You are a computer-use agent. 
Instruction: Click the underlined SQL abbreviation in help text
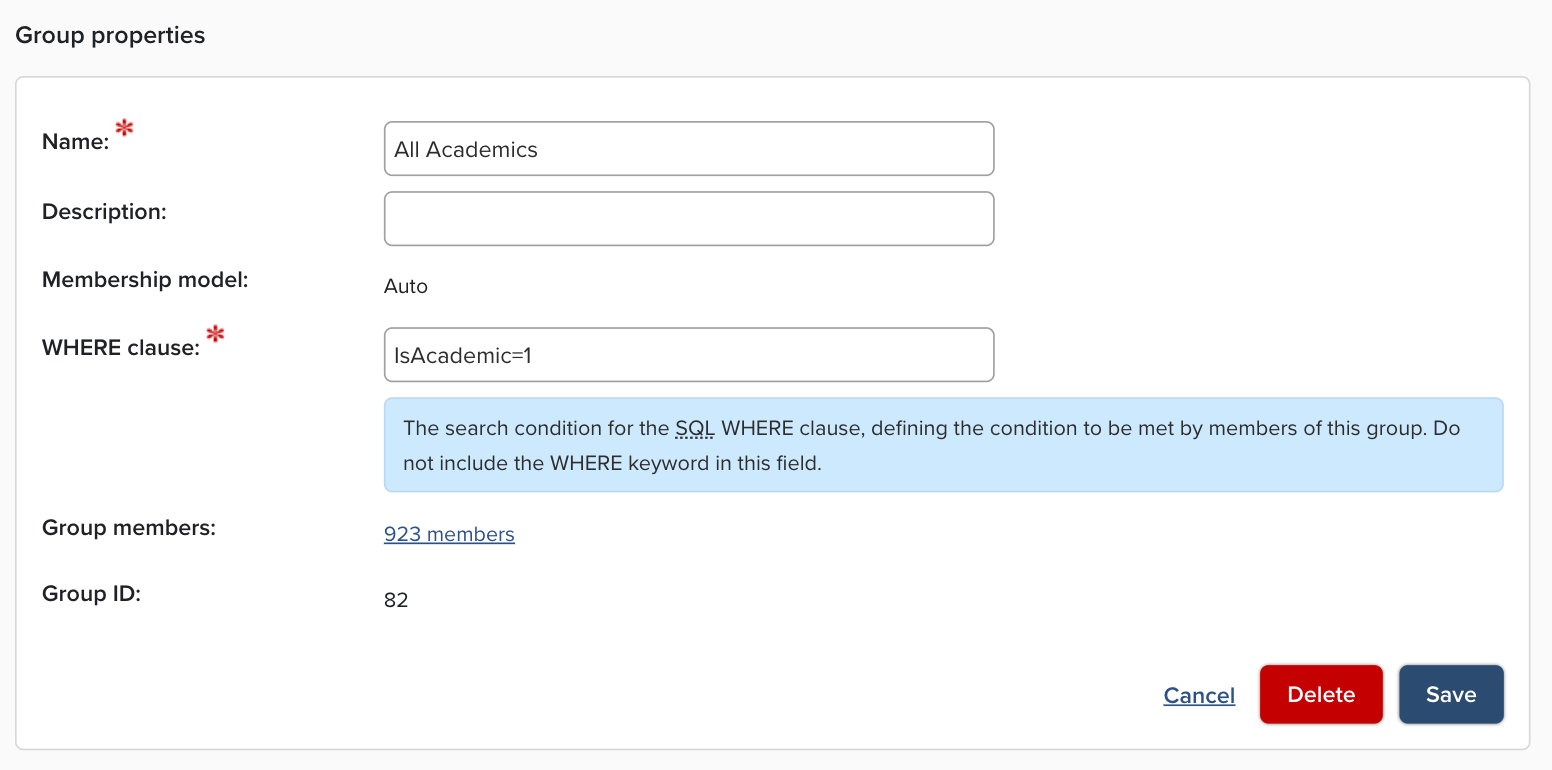tap(695, 429)
